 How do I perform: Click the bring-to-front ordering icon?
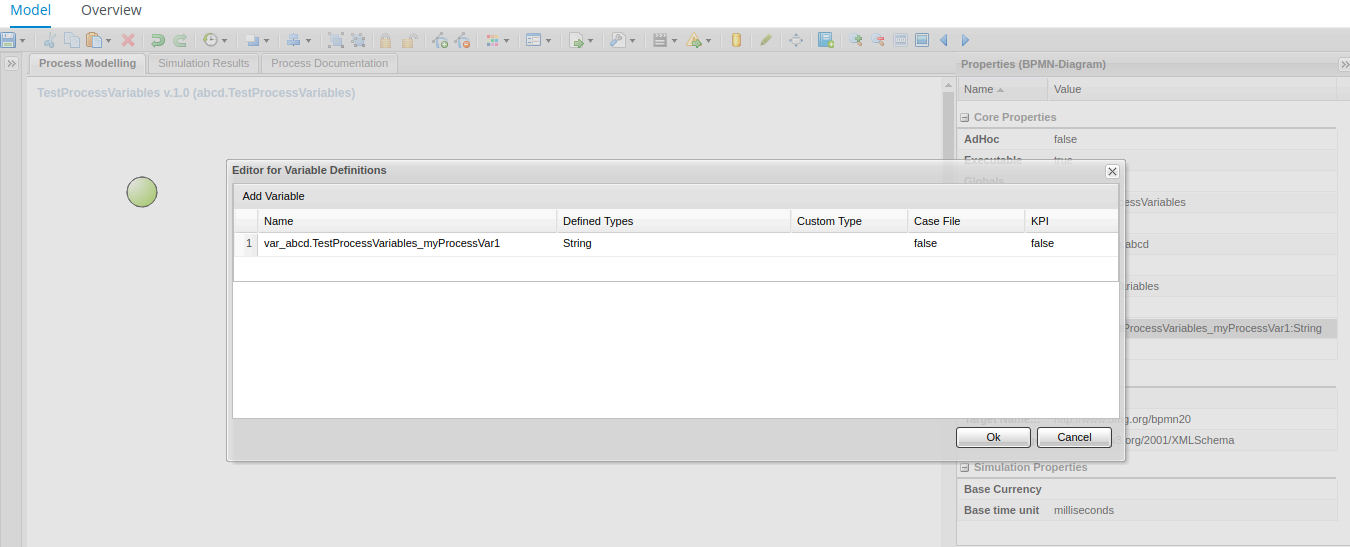[x=252, y=40]
